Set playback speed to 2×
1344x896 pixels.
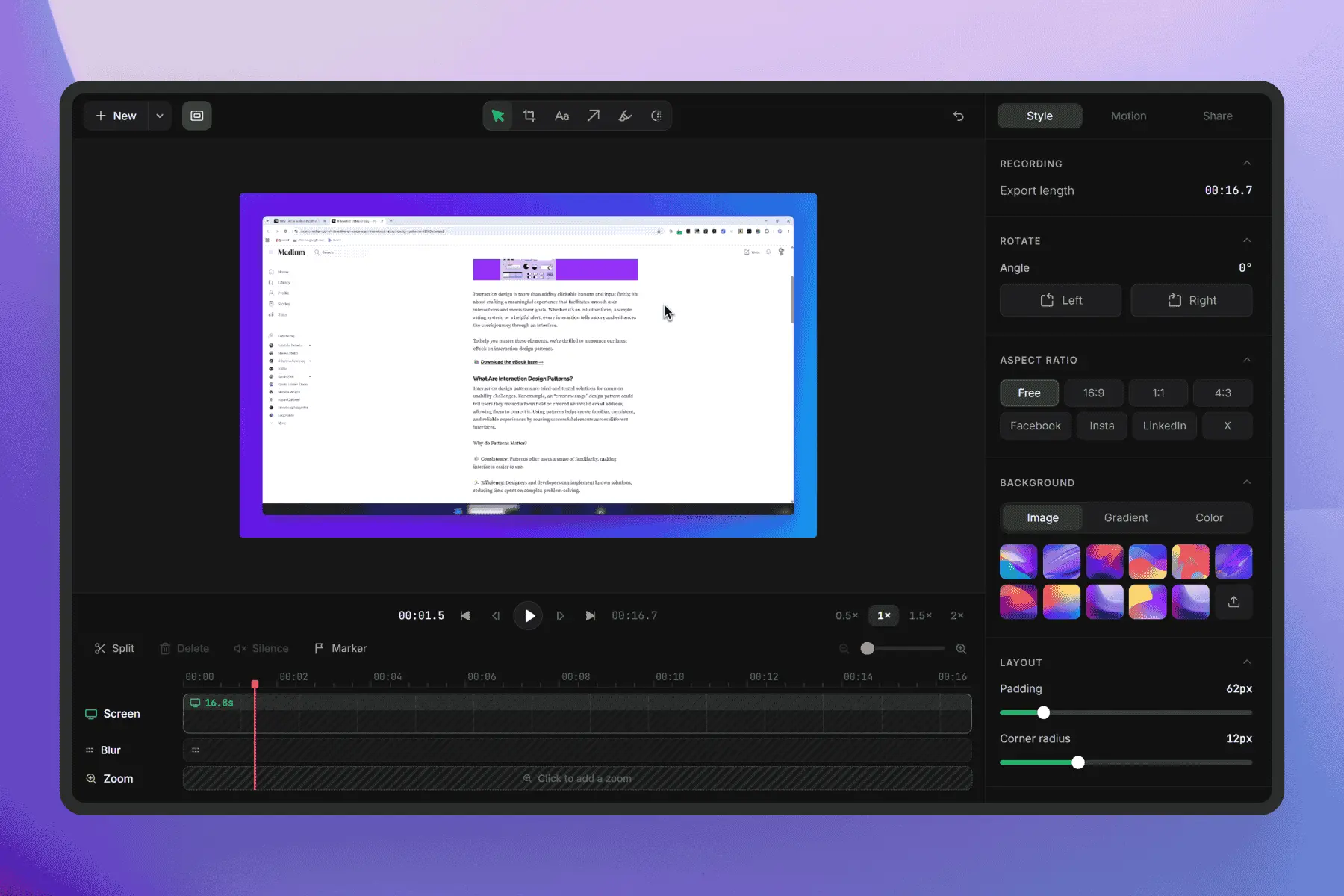pyautogui.click(x=957, y=615)
